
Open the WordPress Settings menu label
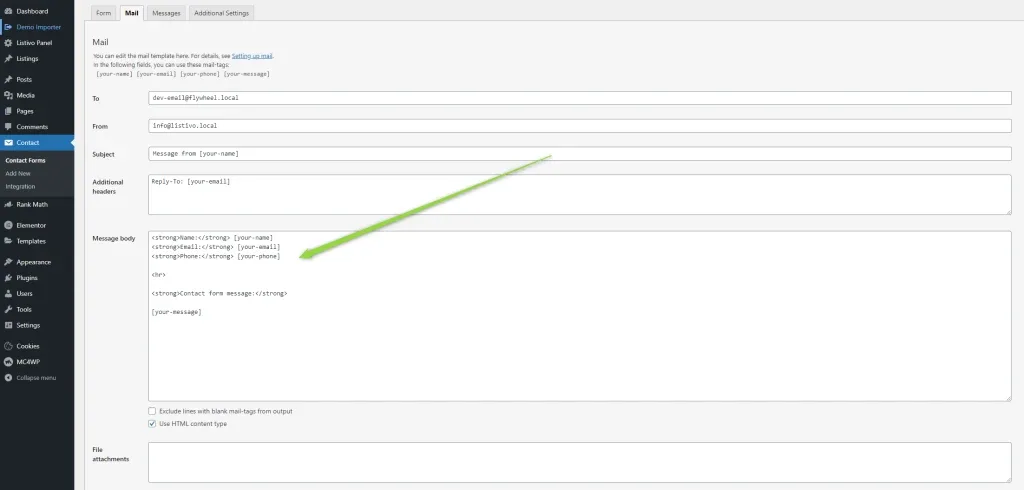click(x=28, y=325)
